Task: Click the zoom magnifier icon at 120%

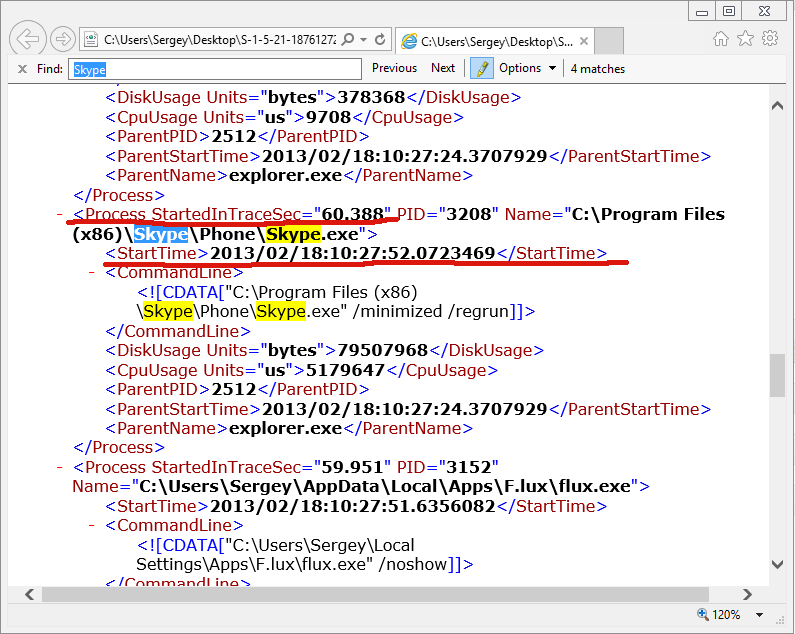Action: 702,614
